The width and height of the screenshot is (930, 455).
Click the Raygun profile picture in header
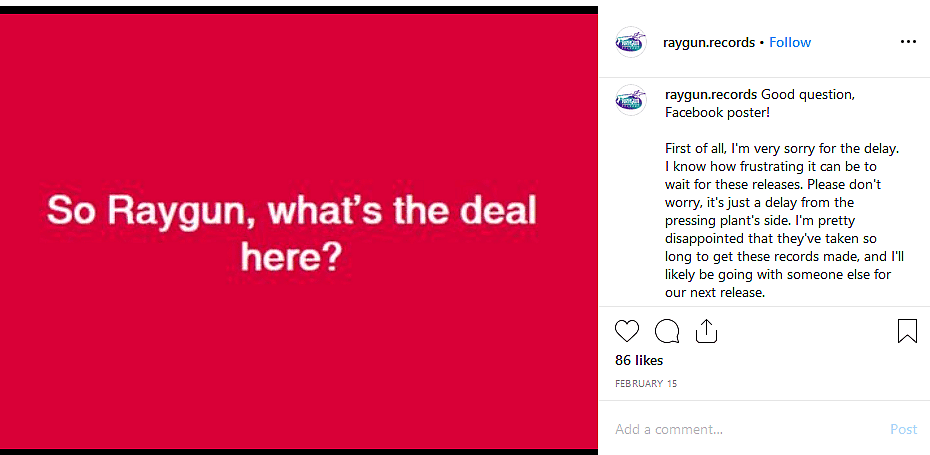coord(631,42)
